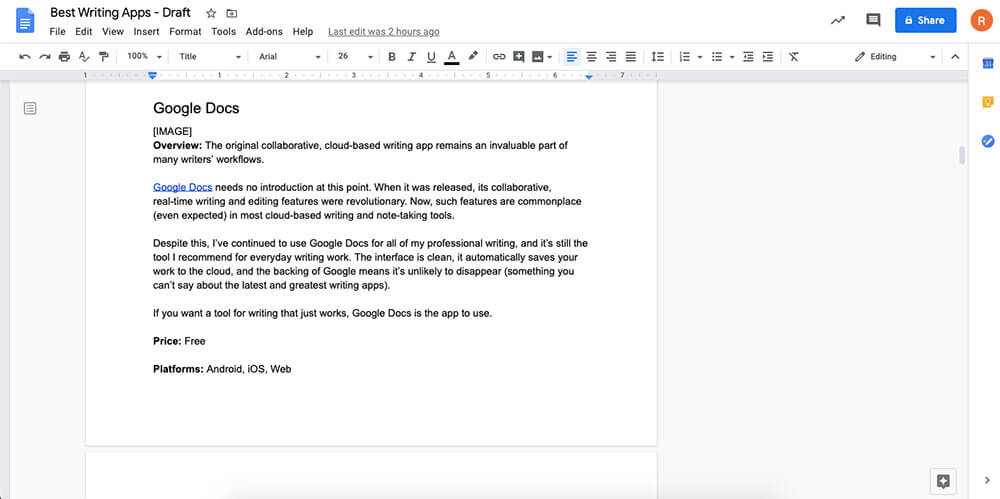Expand bulleted list options arrow
The width and height of the screenshot is (1000, 499).
point(732,57)
